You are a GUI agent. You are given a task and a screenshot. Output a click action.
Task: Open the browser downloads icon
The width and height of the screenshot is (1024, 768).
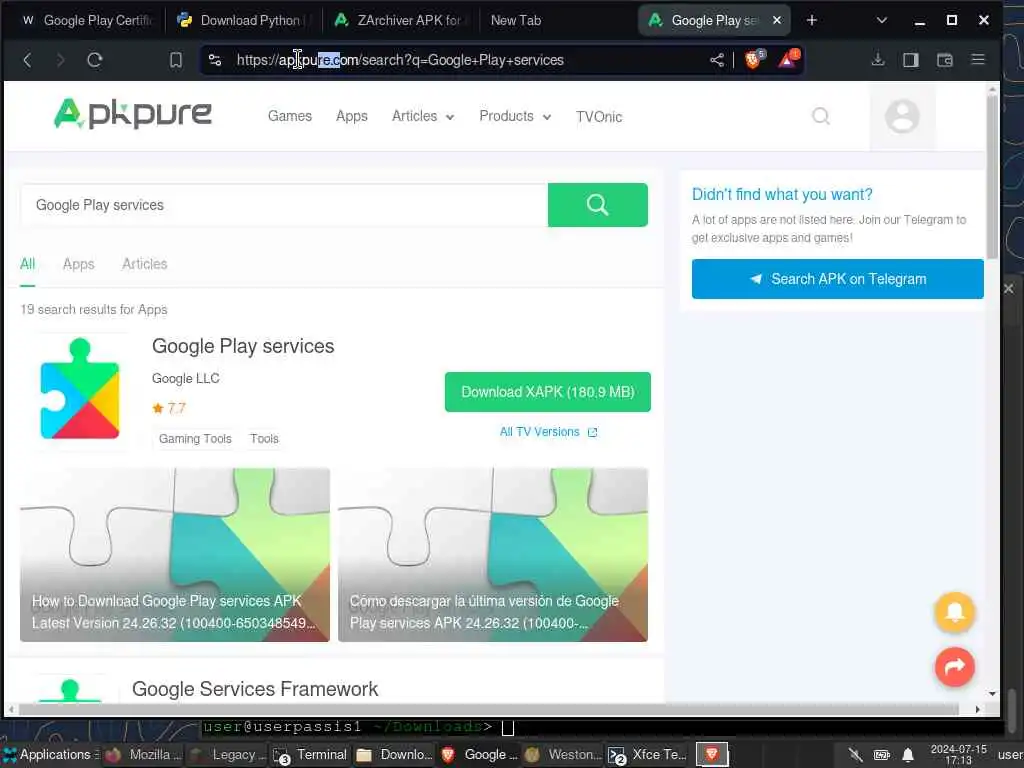click(x=878, y=60)
